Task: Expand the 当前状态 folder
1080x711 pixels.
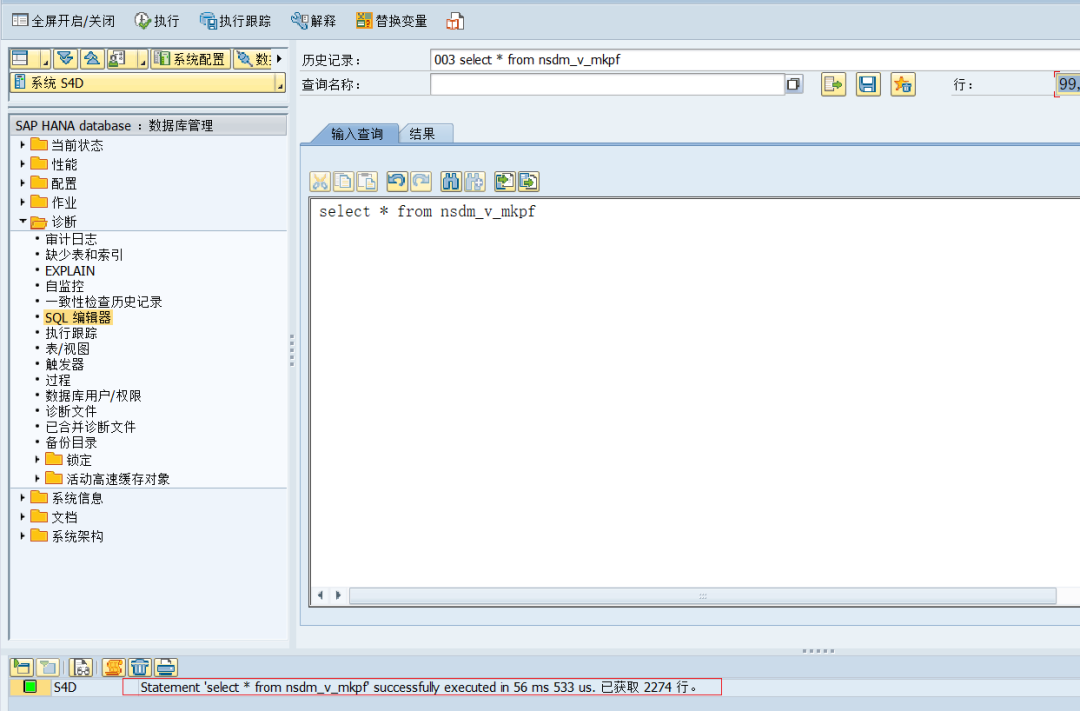Action: pyautogui.click(x=23, y=145)
